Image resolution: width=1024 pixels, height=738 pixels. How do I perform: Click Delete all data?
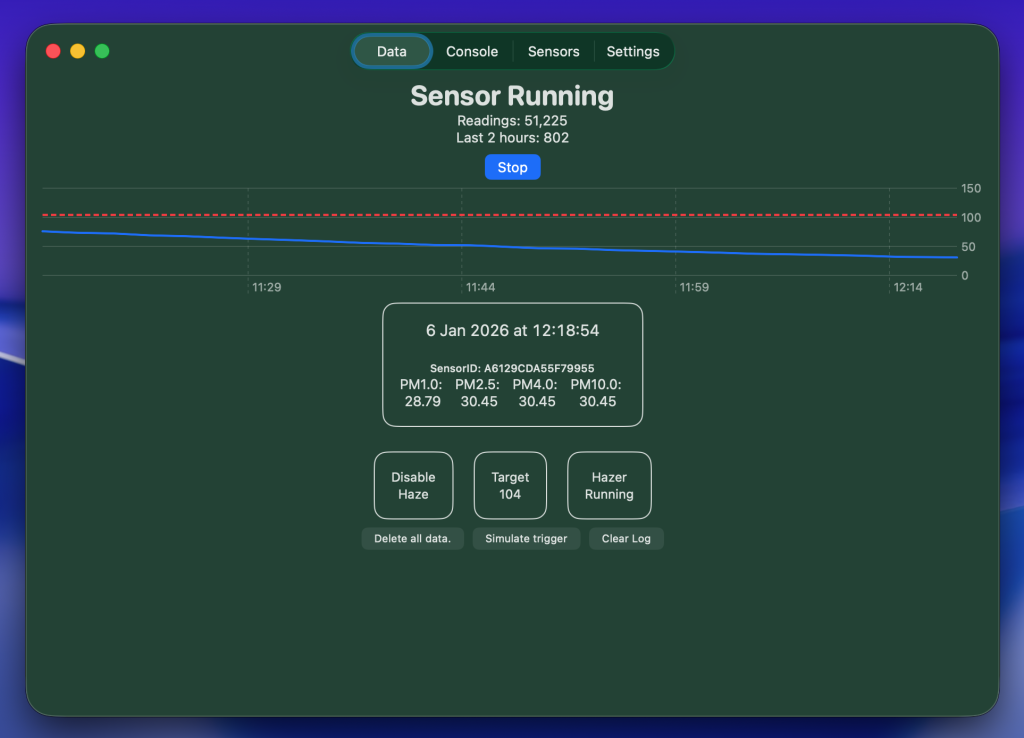click(x=412, y=539)
